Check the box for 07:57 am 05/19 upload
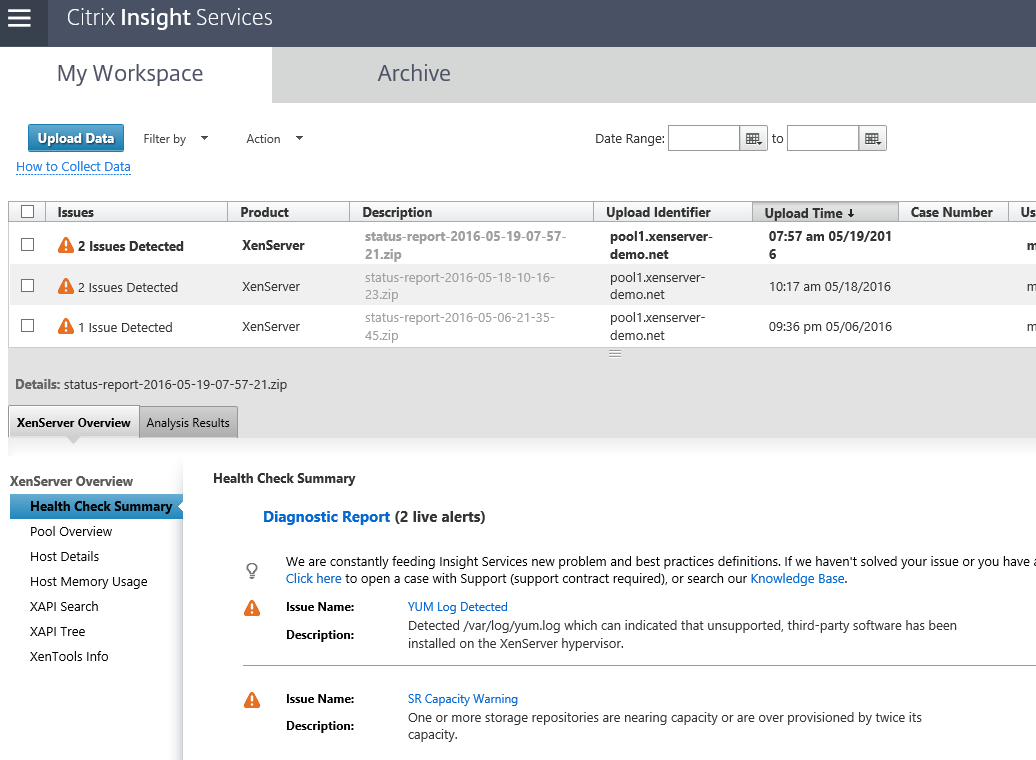1036x760 pixels. point(28,245)
